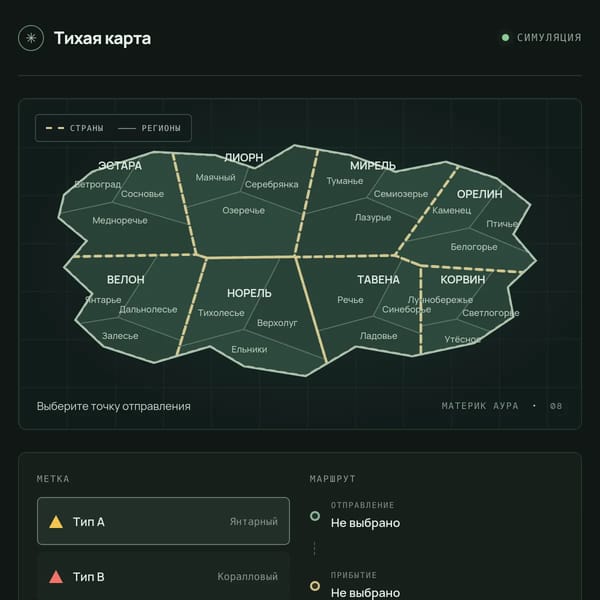Click the Белогорье region label
The width and height of the screenshot is (600, 600).
coord(474,247)
